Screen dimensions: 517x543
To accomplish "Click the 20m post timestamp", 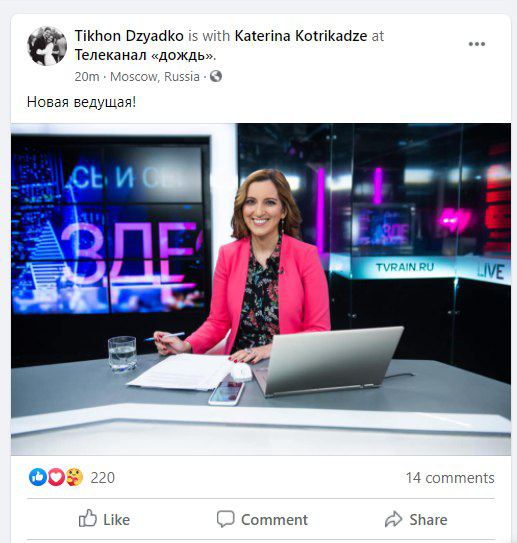I will pos(87,77).
